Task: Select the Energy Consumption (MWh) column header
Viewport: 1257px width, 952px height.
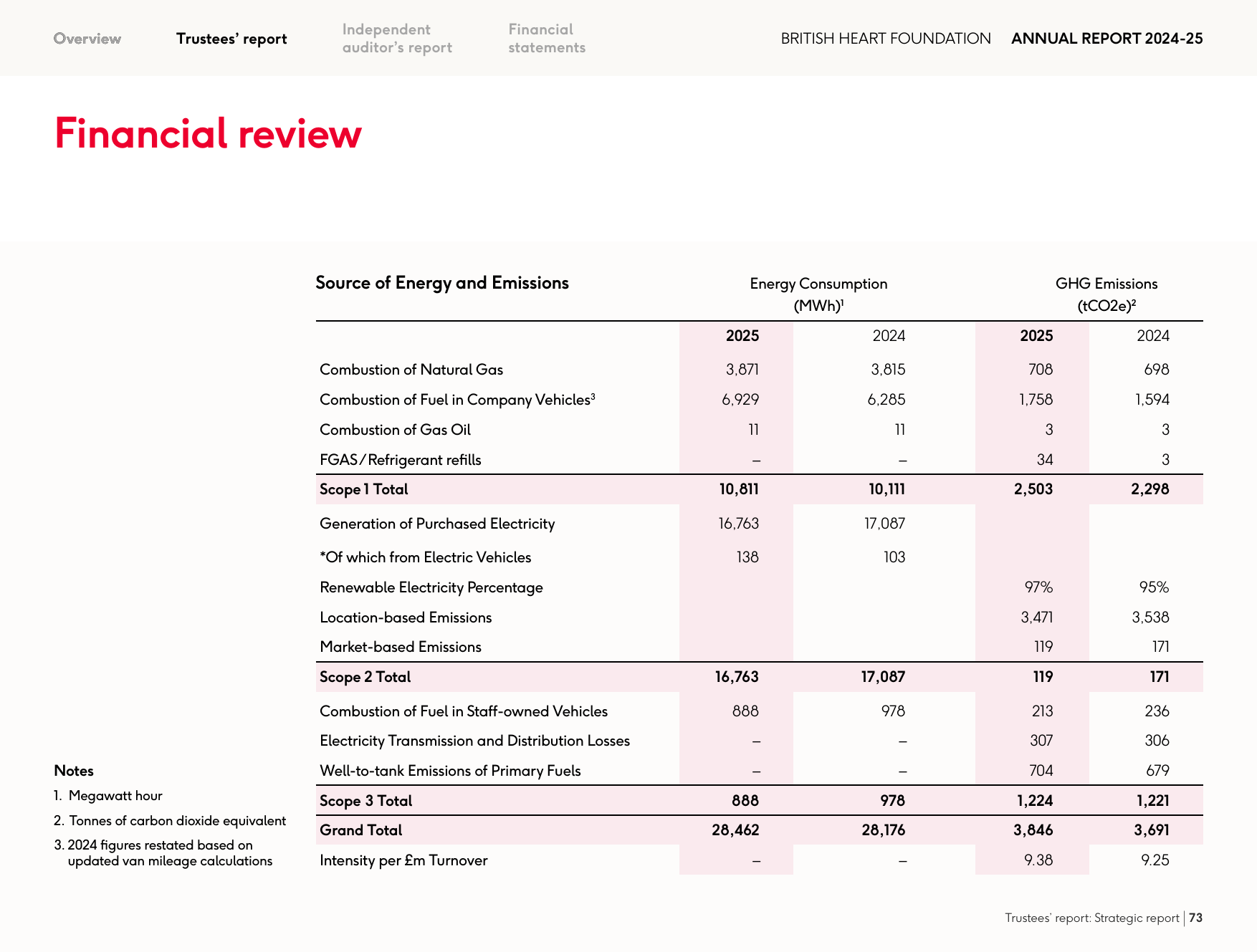Action: tap(818, 294)
